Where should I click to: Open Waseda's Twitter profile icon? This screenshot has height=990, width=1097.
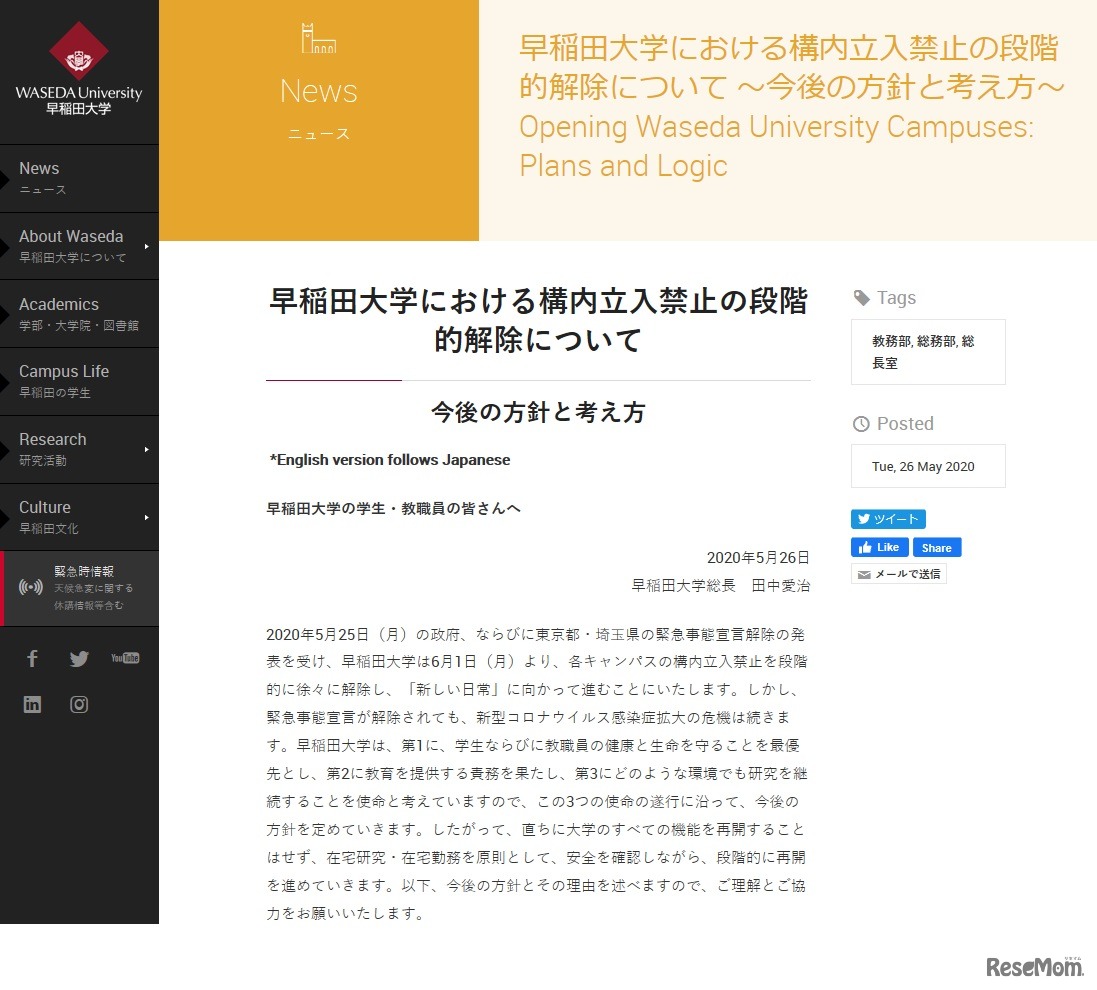point(79,658)
